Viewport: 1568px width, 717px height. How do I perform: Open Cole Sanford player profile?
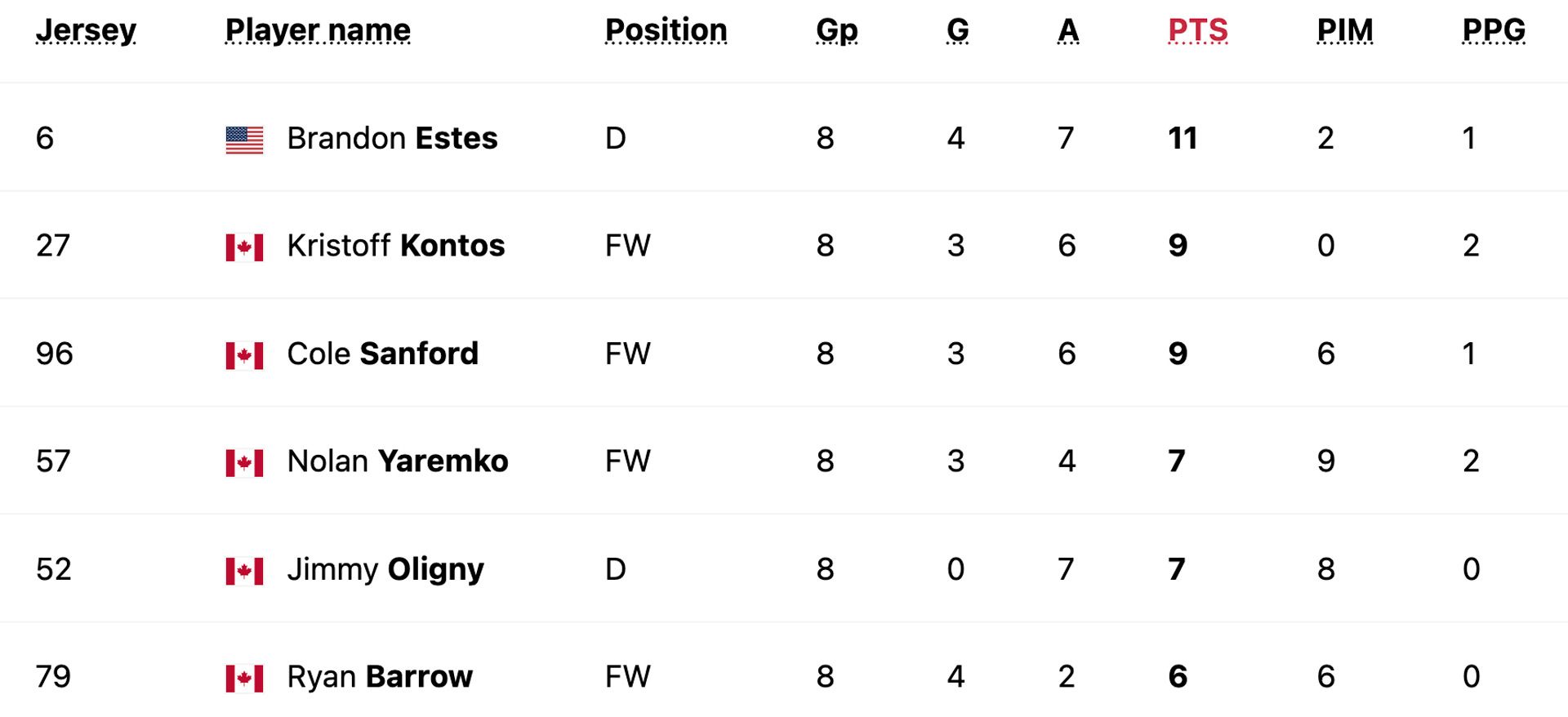[x=382, y=354]
